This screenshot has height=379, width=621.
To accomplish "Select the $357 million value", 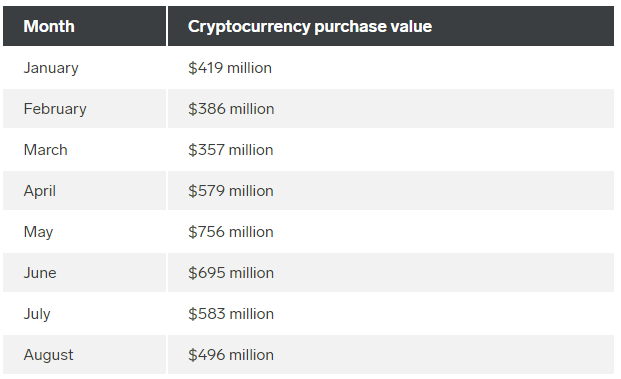I will pyautogui.click(x=231, y=150).
